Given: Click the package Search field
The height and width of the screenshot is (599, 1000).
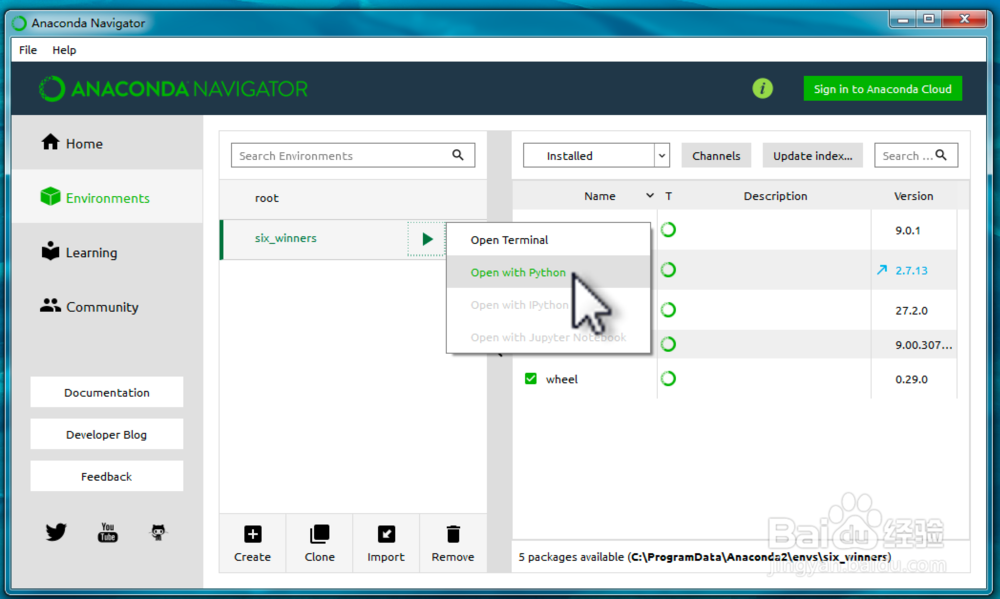Looking at the screenshot, I should pos(916,156).
